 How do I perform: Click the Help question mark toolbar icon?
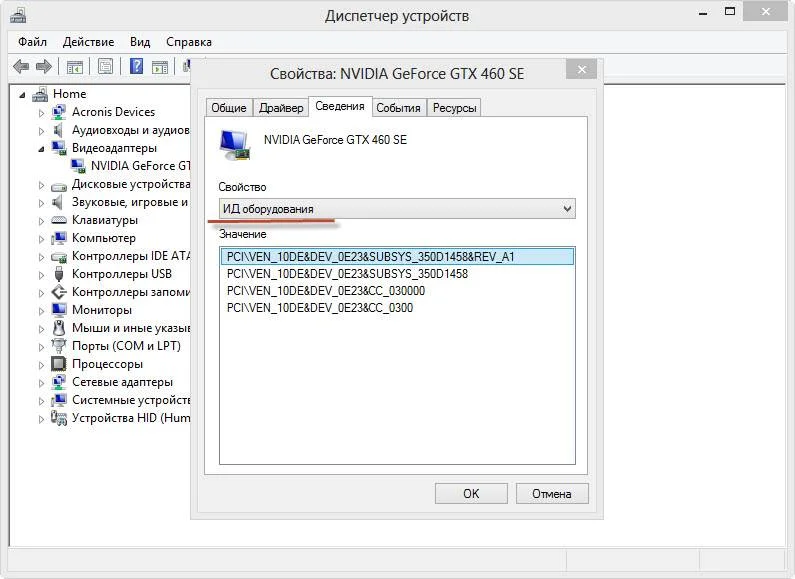coord(136,66)
